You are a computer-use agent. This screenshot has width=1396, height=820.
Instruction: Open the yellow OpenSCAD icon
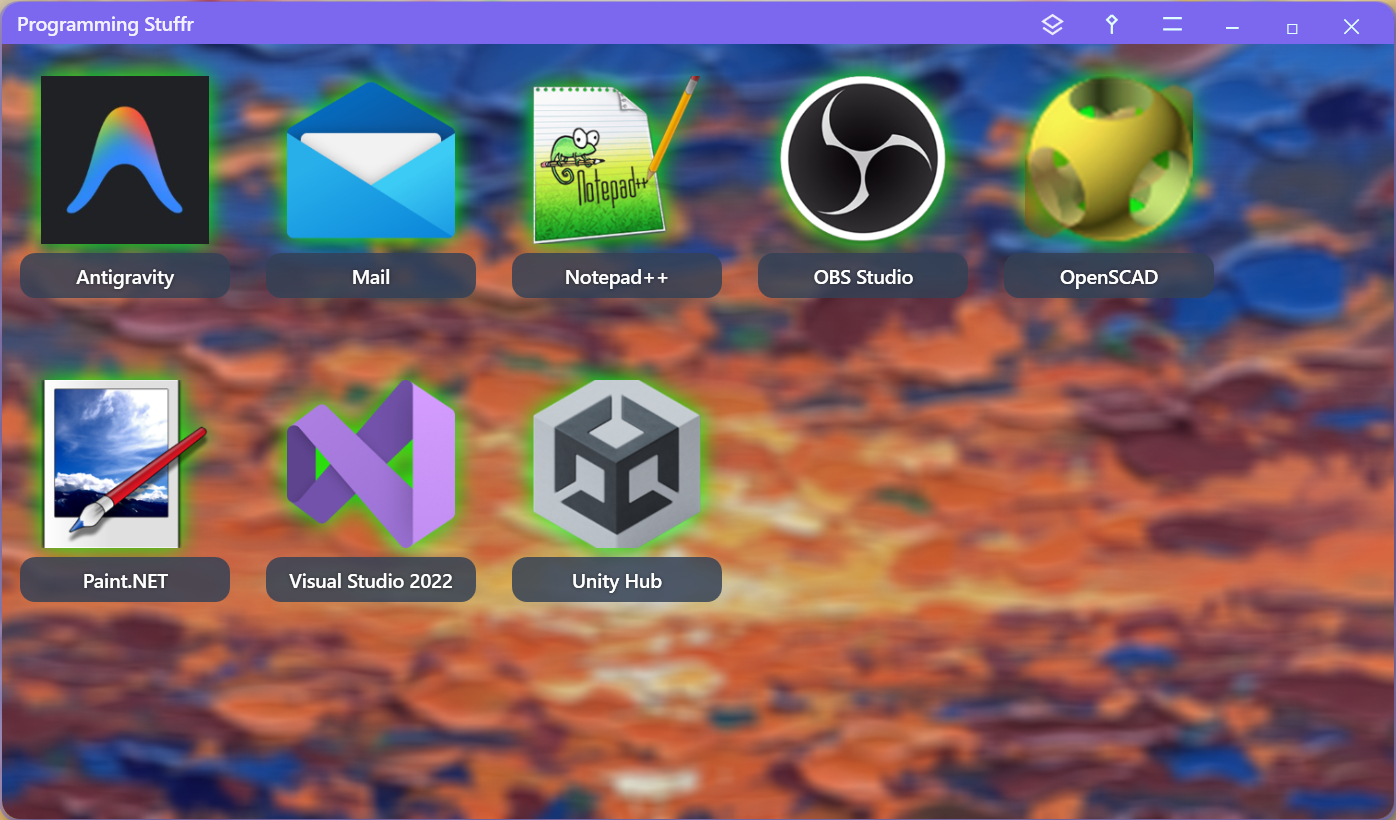point(1108,160)
